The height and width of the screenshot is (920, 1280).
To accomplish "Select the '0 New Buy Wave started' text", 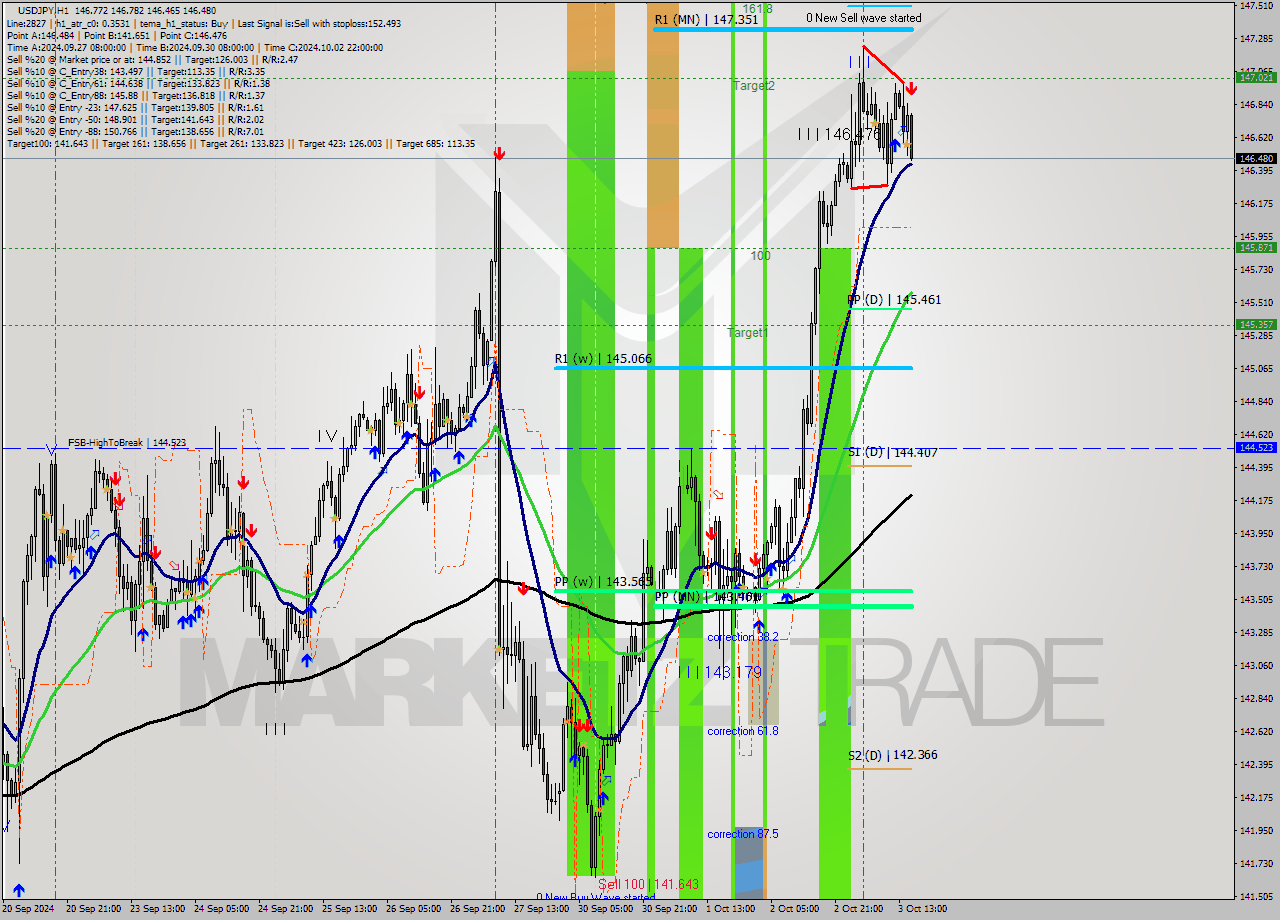I will click(595, 897).
